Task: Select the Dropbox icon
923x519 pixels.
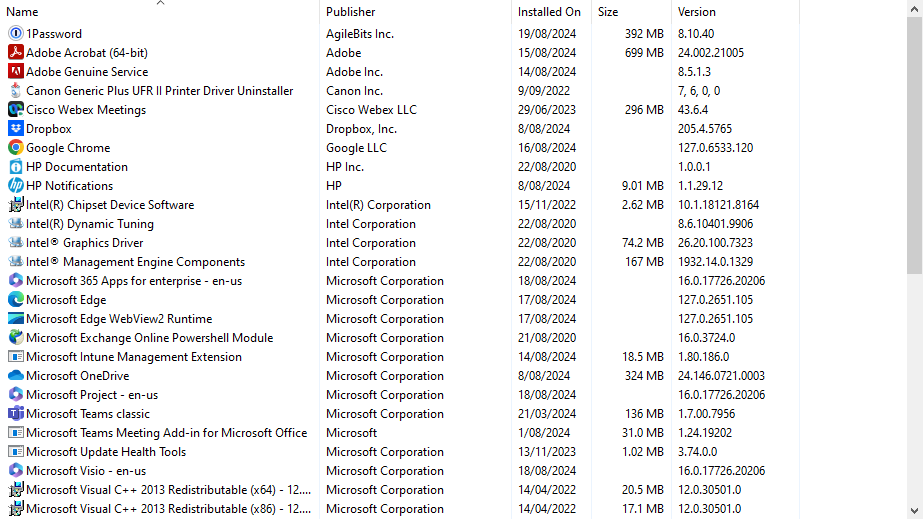Action: click(x=15, y=128)
